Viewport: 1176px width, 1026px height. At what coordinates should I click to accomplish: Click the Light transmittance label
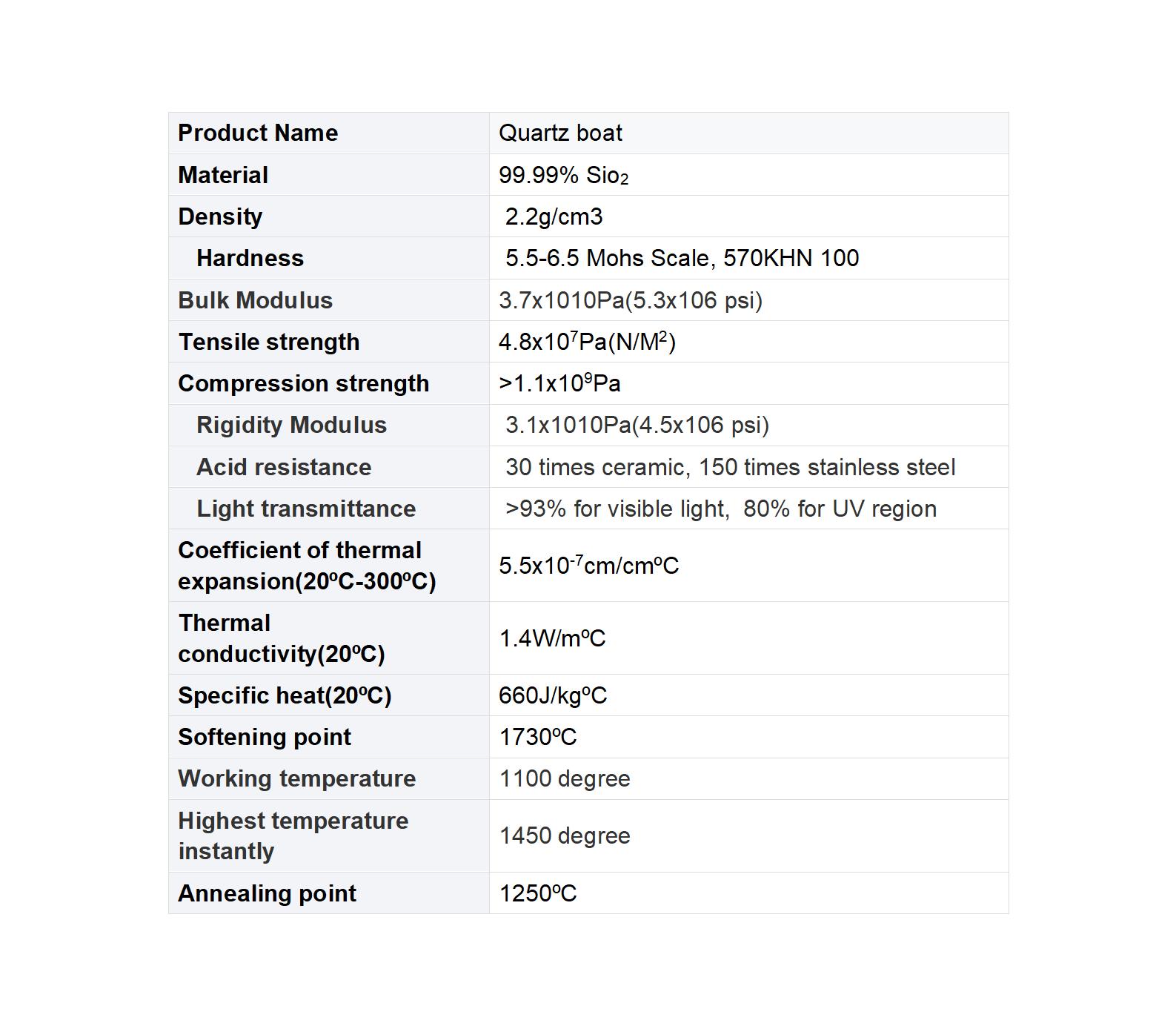pos(306,509)
